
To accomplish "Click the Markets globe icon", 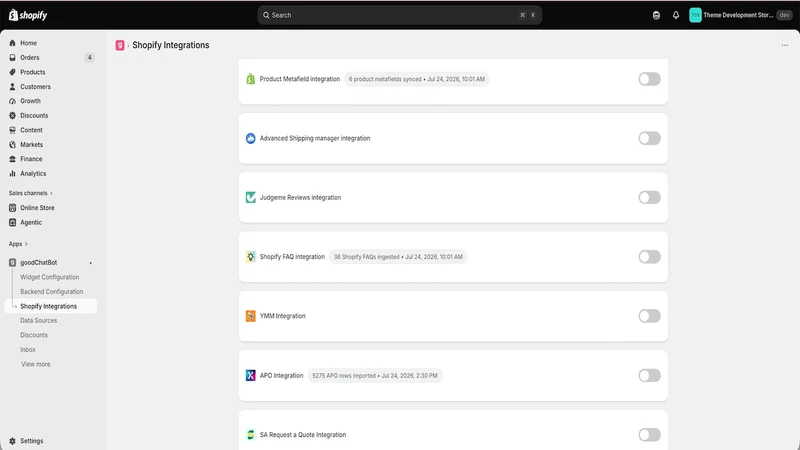I will pos(12,144).
